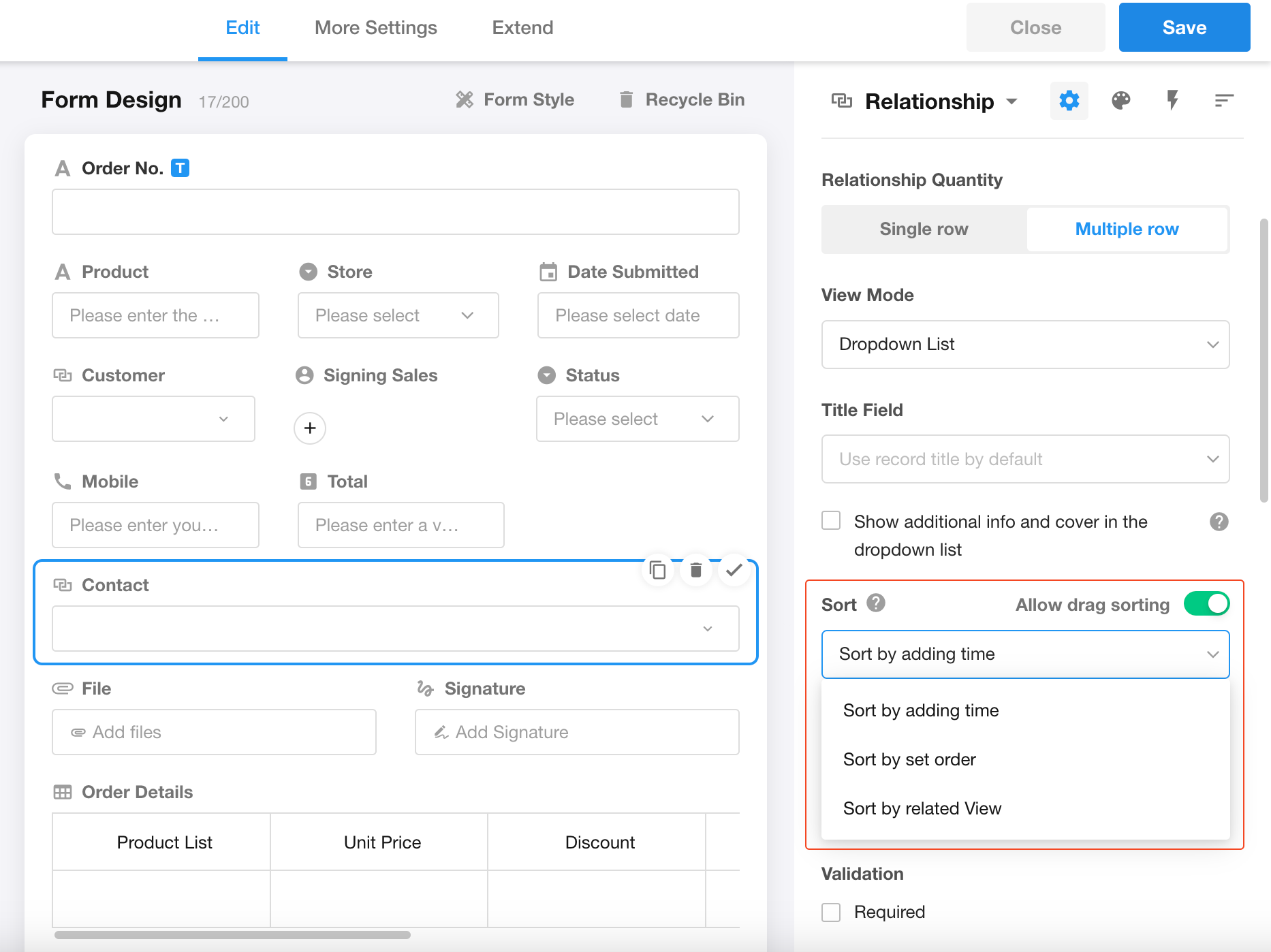Click the Status dropdown field icon
1271x952 pixels.
pos(547,375)
